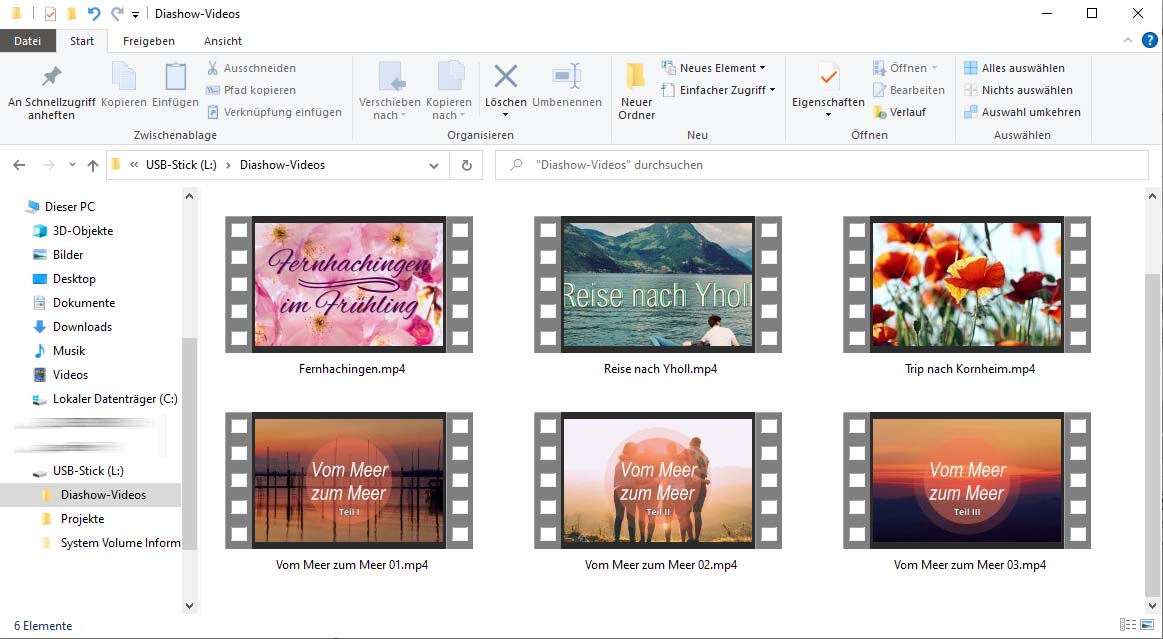Click Auswahl umkehren button
Screen dimensions: 1163x639
[1022, 112]
